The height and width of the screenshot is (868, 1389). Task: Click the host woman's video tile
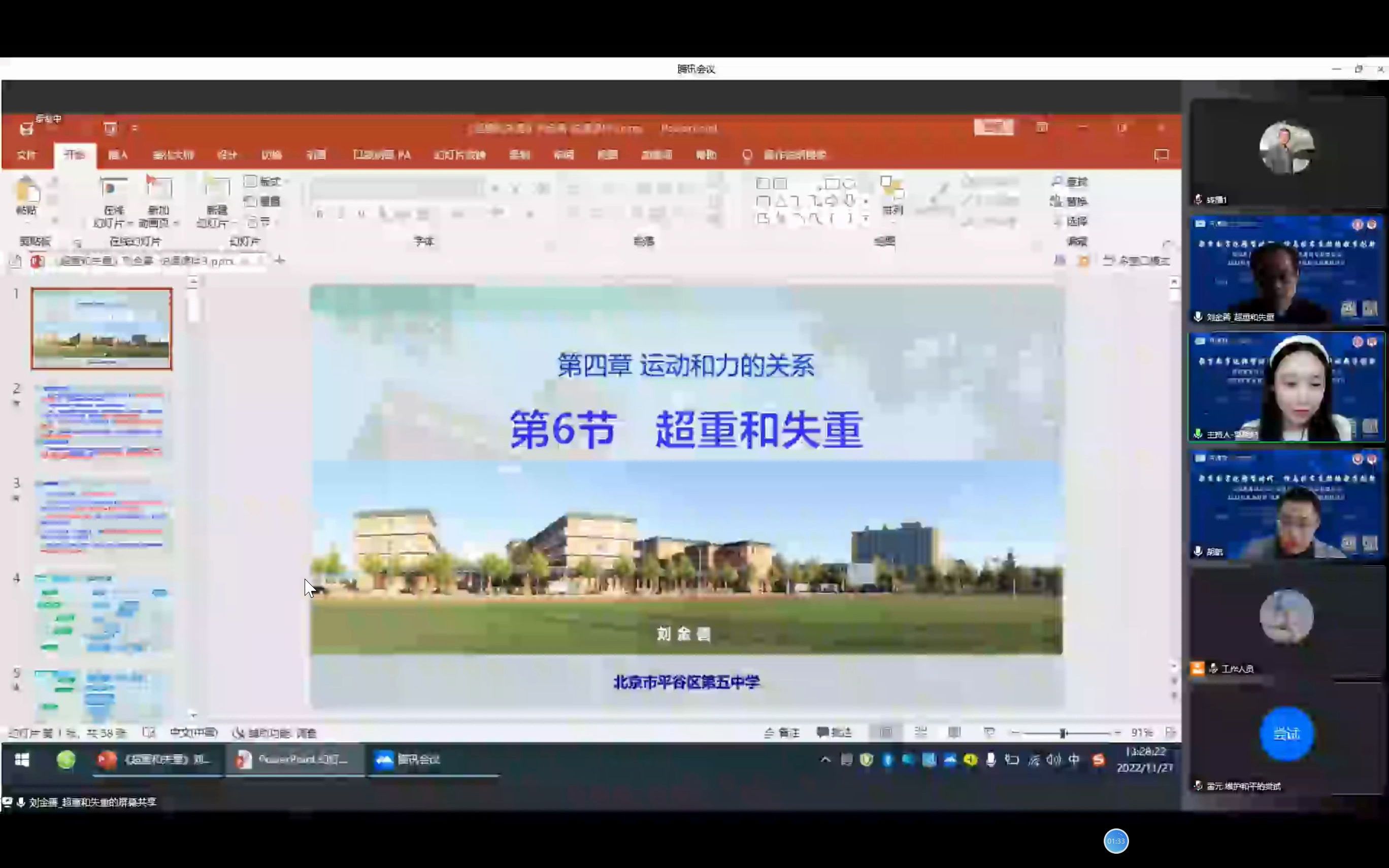tap(1286, 387)
